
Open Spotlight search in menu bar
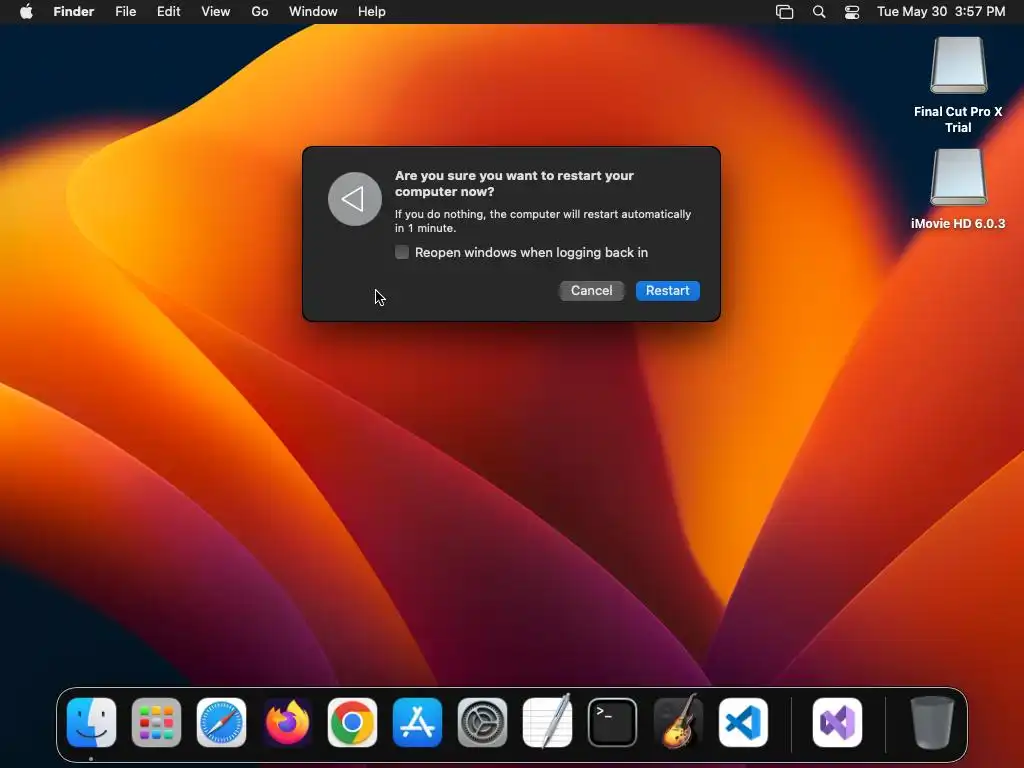(819, 12)
